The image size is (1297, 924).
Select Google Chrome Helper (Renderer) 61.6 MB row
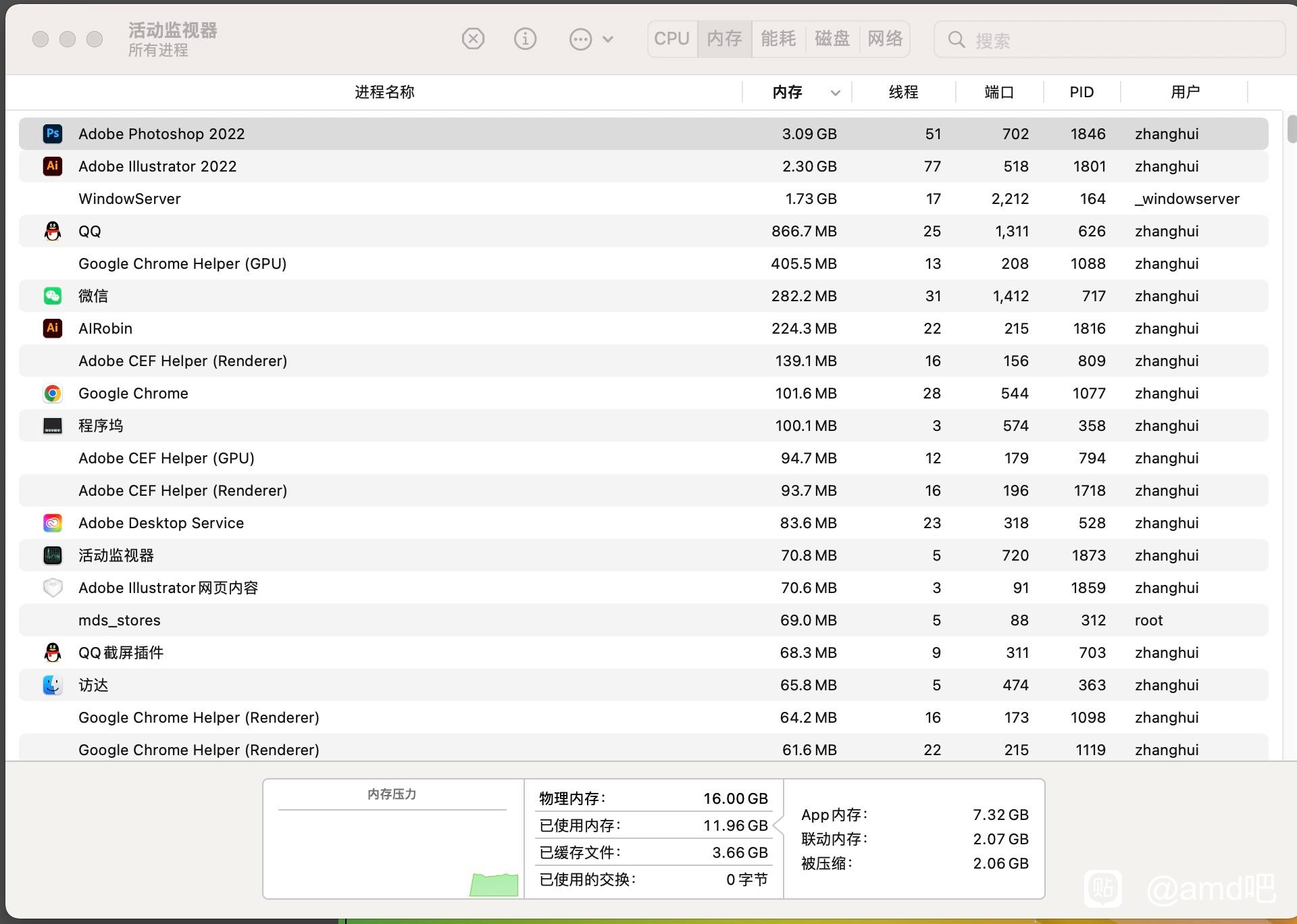[x=643, y=748]
